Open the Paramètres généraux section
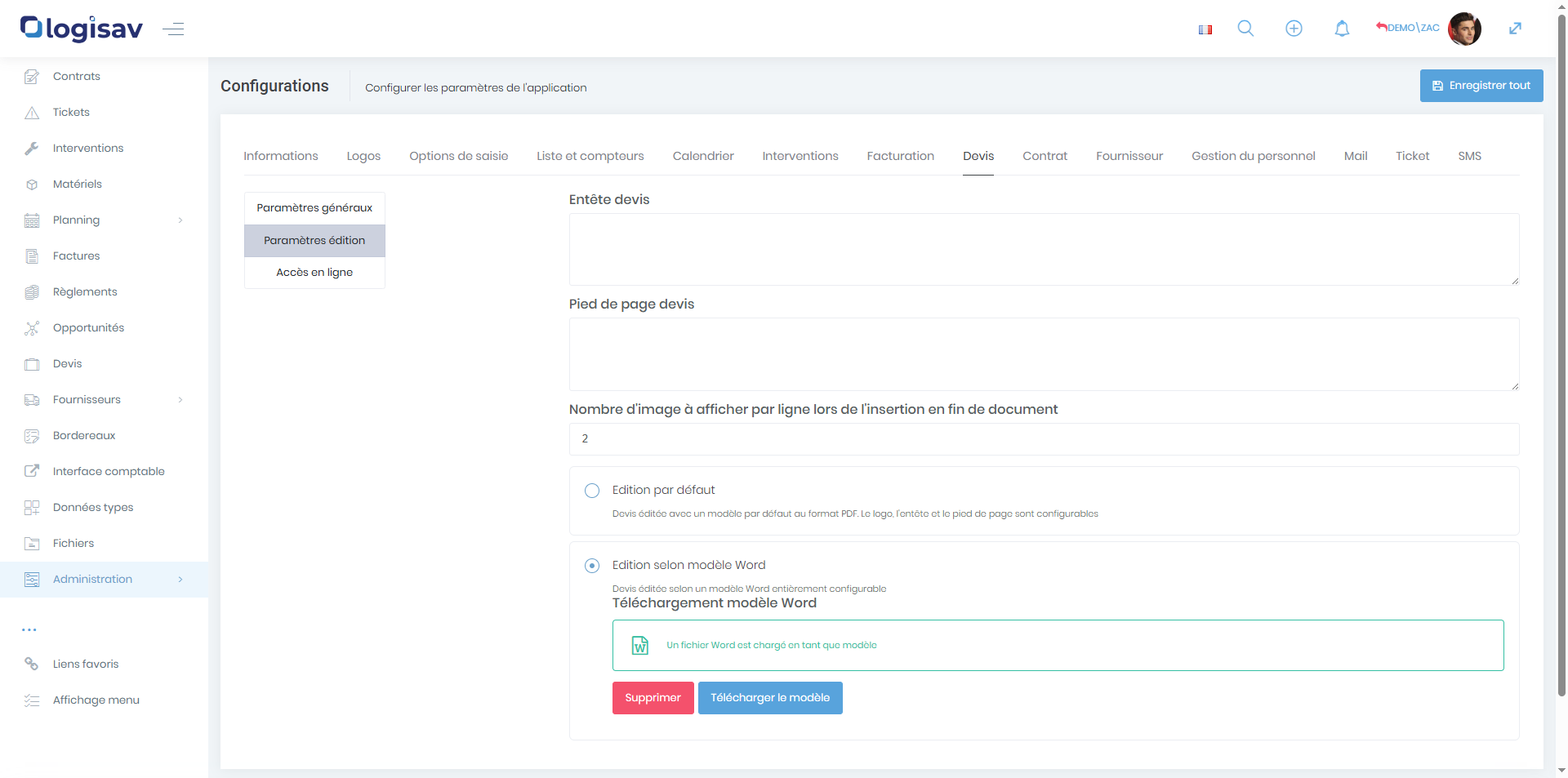 [314, 208]
